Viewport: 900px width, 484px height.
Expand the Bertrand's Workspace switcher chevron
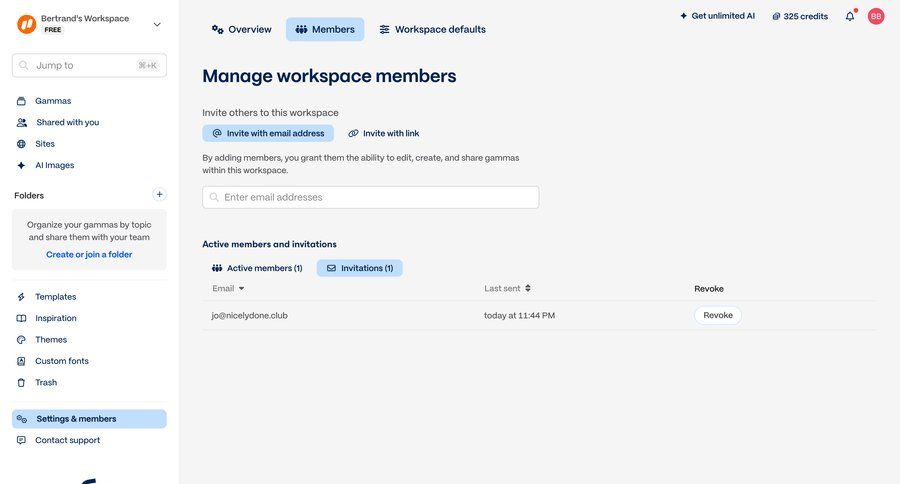point(157,25)
